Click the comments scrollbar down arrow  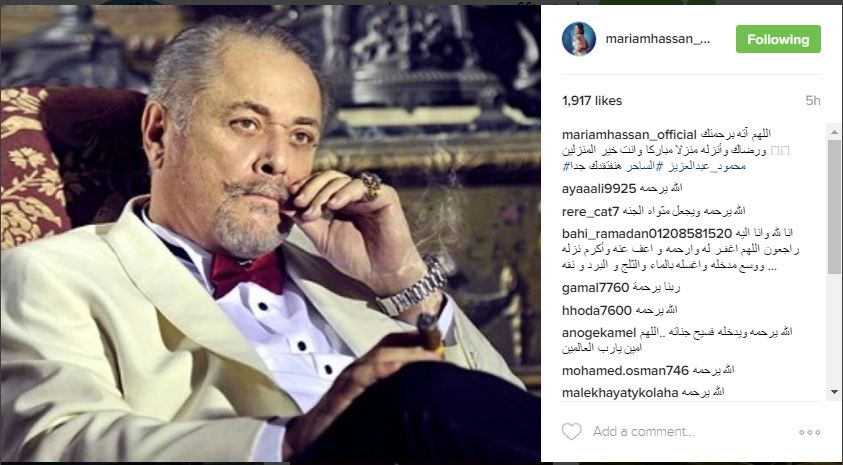tap(834, 392)
